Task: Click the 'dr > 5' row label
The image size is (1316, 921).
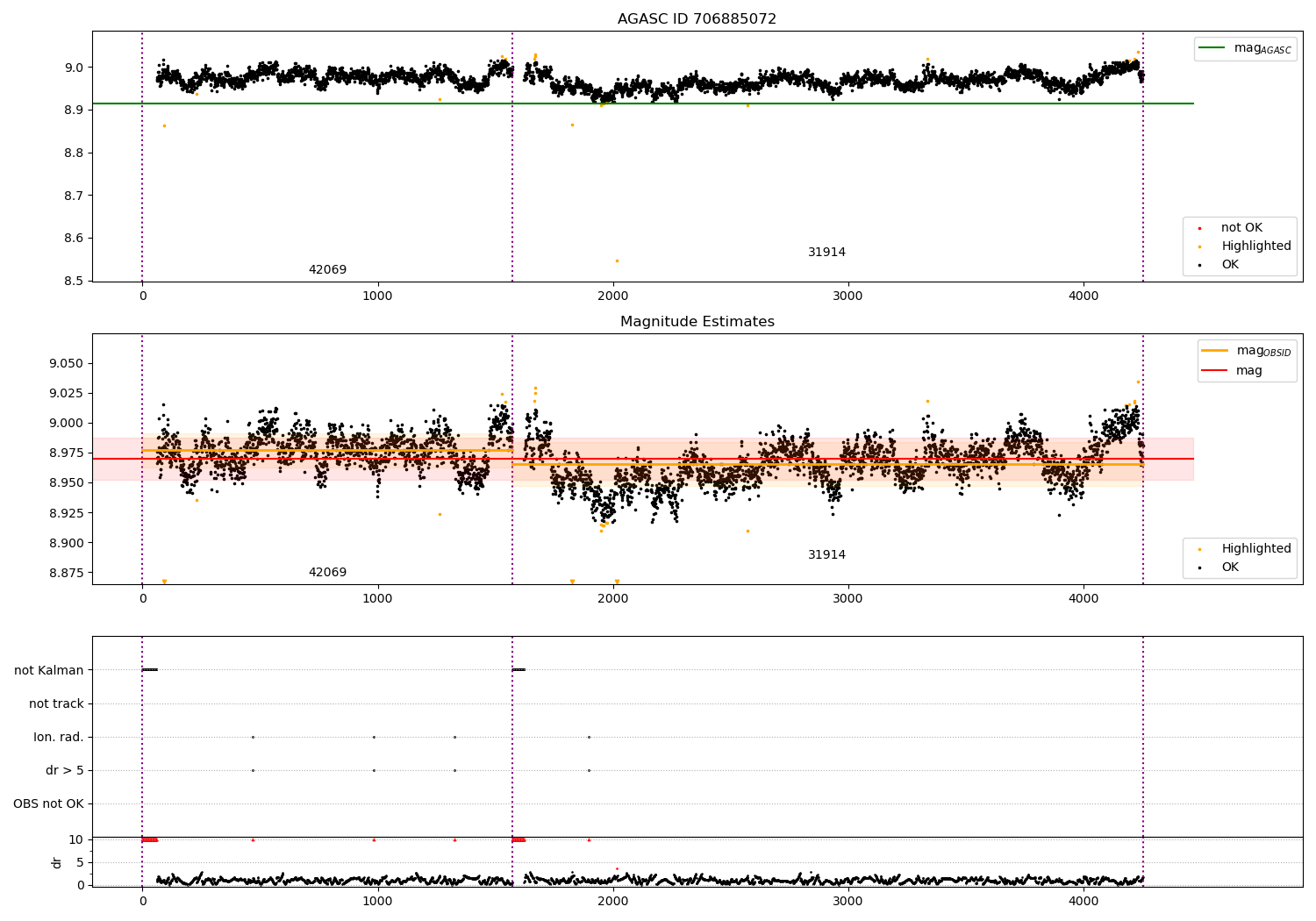Action: 65,771
